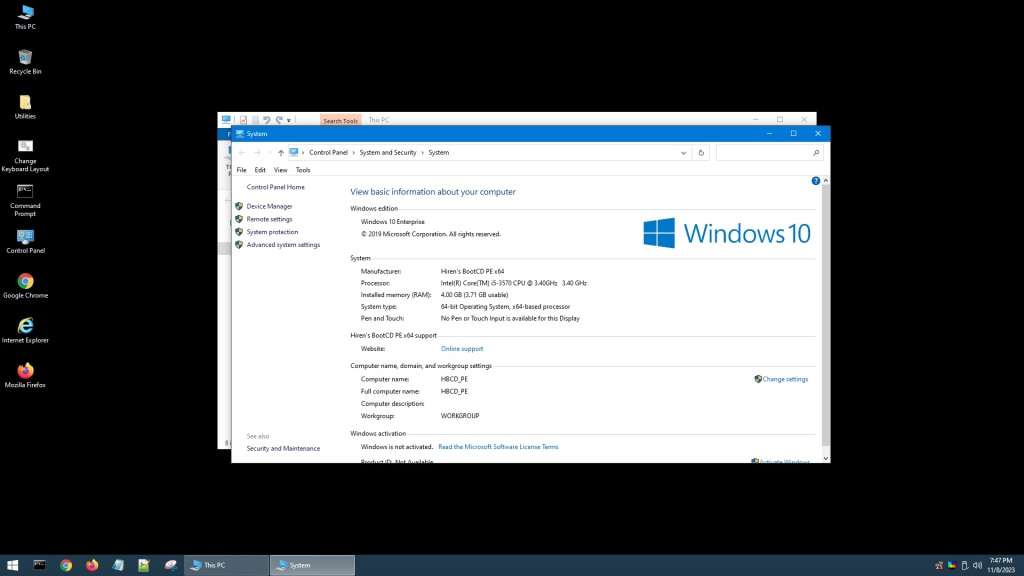Open the Tools menu
The width and height of the screenshot is (1024, 576).
click(x=303, y=170)
